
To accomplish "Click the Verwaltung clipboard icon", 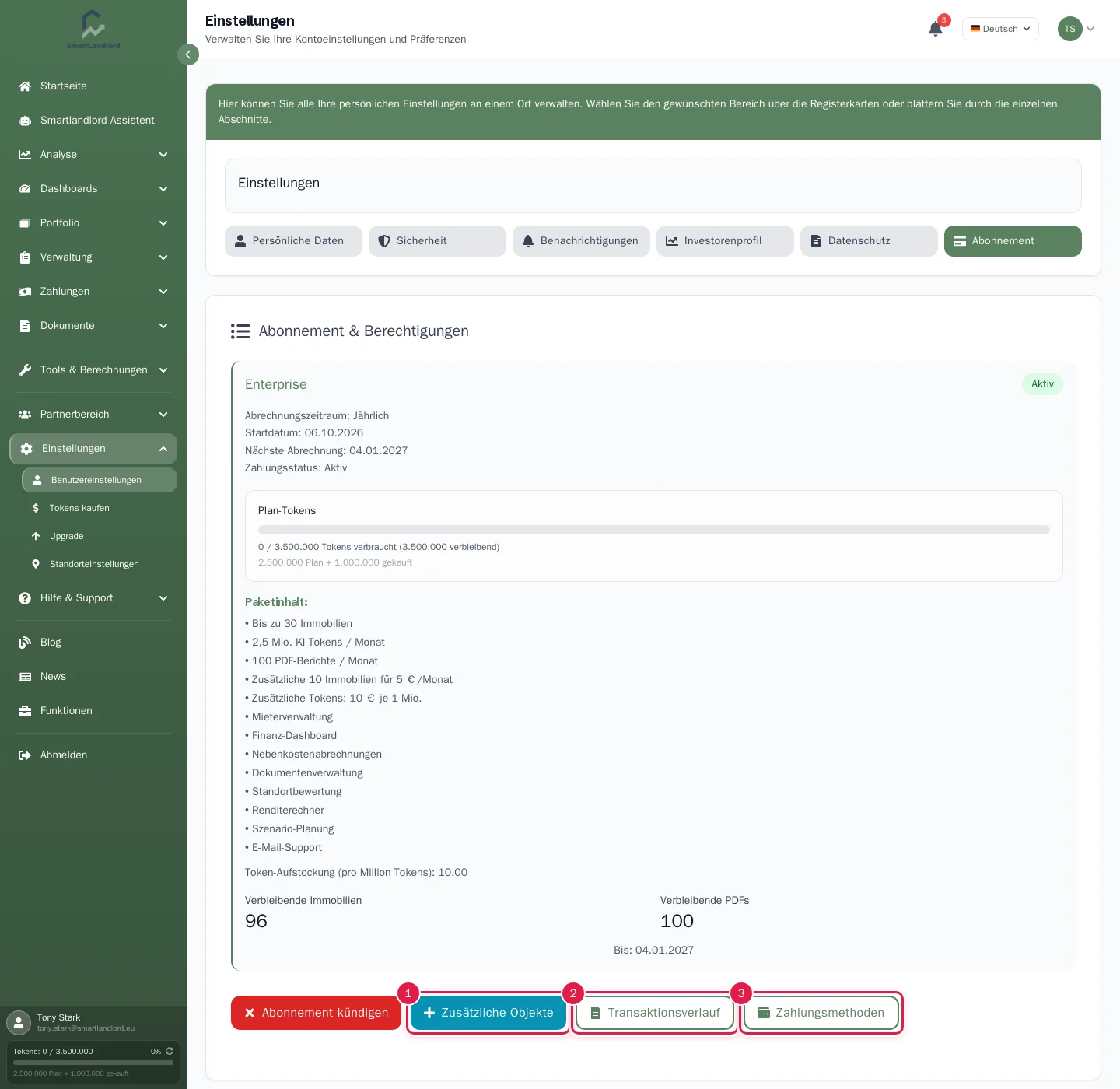I will click(25, 257).
